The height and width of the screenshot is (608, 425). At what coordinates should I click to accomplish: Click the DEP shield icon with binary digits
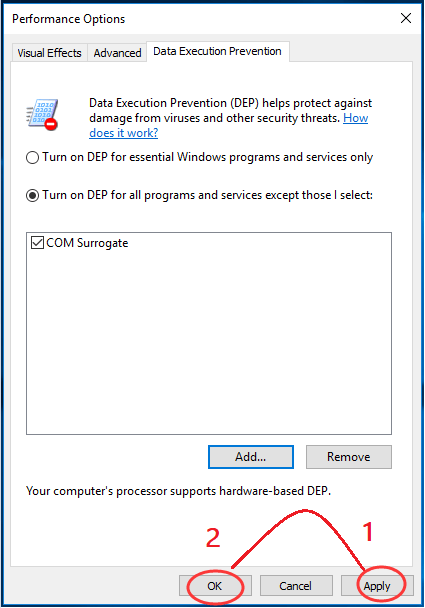click(42, 114)
